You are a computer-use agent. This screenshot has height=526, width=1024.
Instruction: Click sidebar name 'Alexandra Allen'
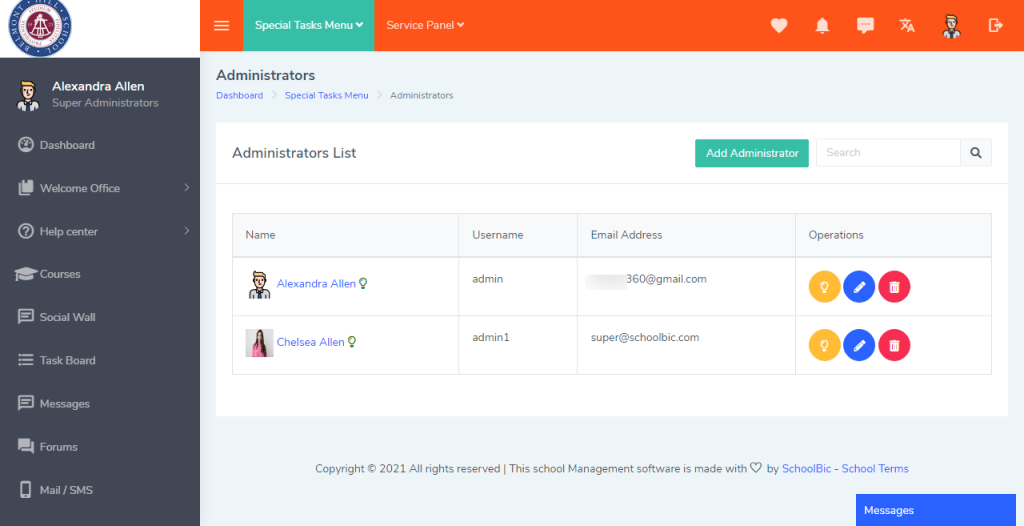[x=98, y=86]
